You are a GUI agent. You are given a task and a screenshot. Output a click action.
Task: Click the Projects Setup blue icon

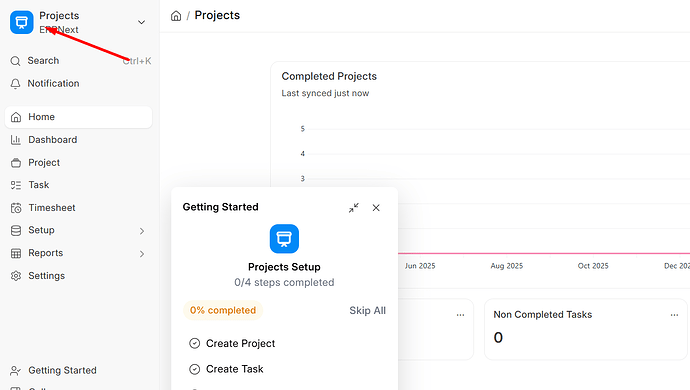coord(284,239)
